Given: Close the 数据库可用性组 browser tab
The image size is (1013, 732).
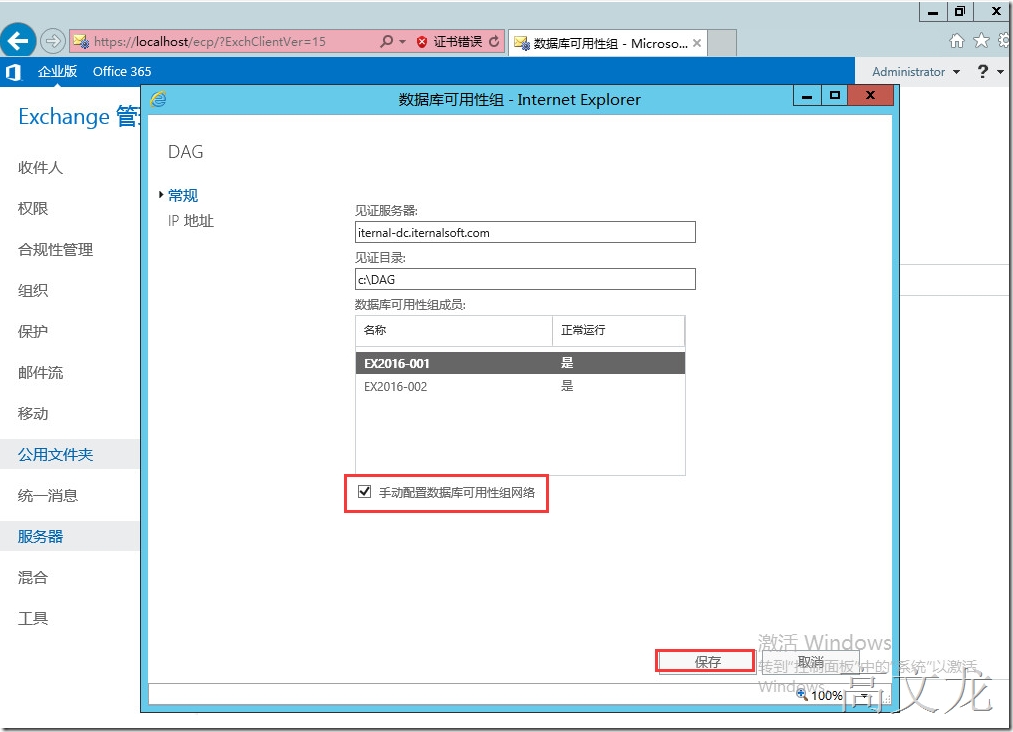Looking at the screenshot, I should 697,43.
